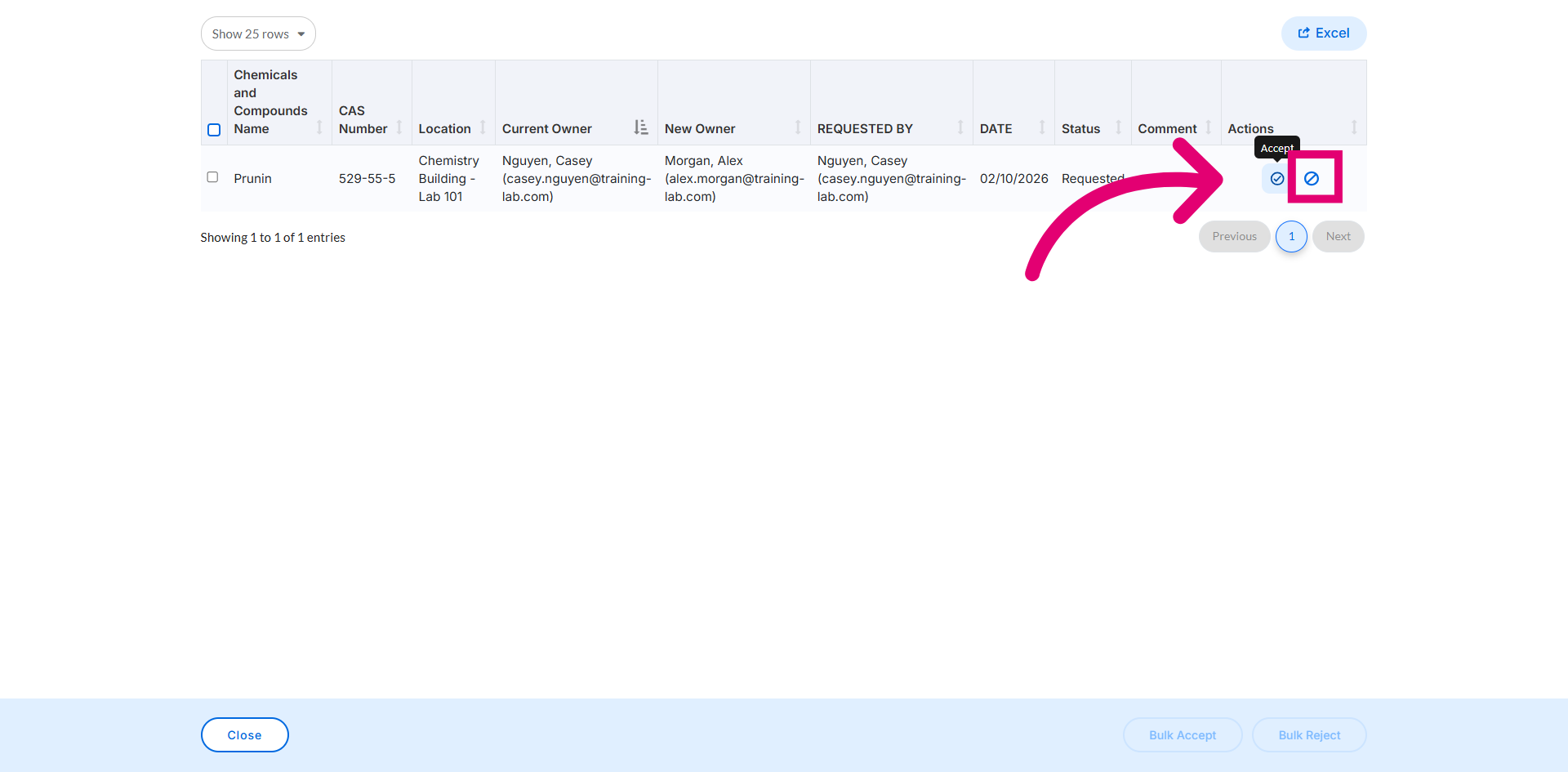This screenshot has width=1568, height=772.
Task: Check the Prunin row checkbox
Action: point(212,177)
